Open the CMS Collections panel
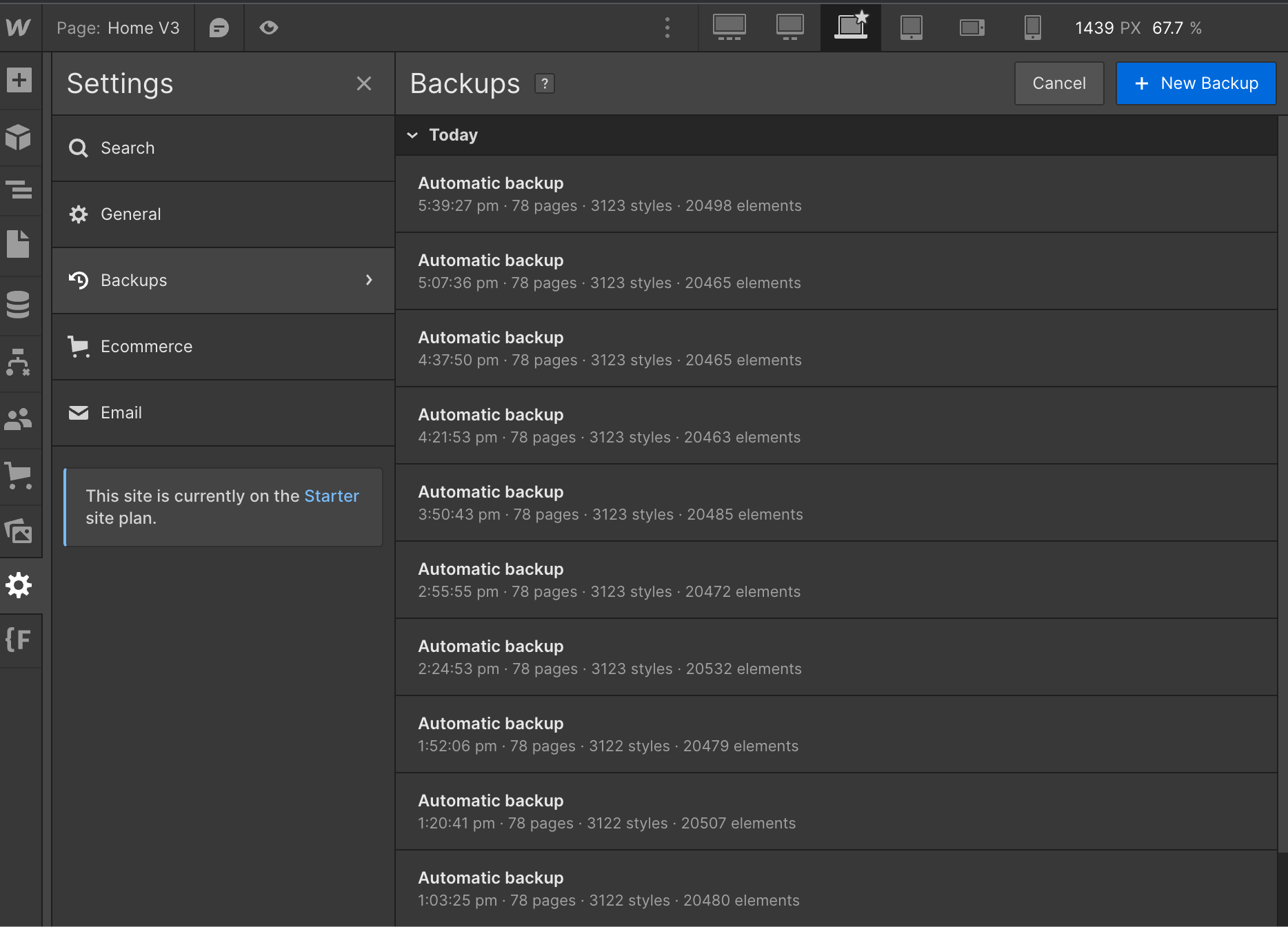The image size is (1288, 927). pyautogui.click(x=19, y=304)
